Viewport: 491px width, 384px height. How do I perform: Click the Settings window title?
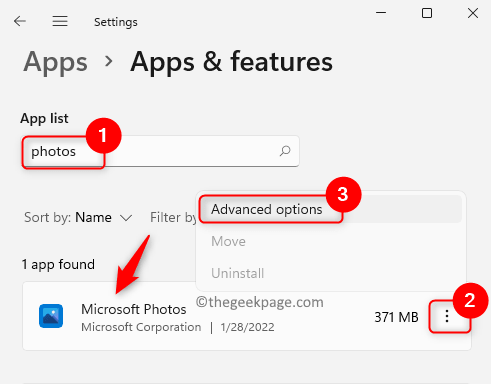[x=116, y=22]
